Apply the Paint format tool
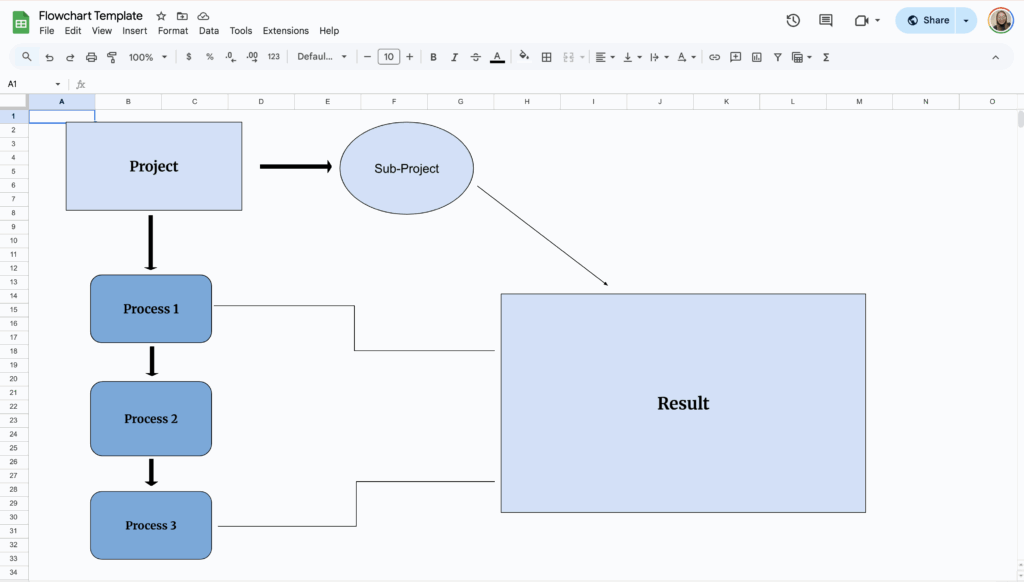1024x582 pixels. point(110,57)
